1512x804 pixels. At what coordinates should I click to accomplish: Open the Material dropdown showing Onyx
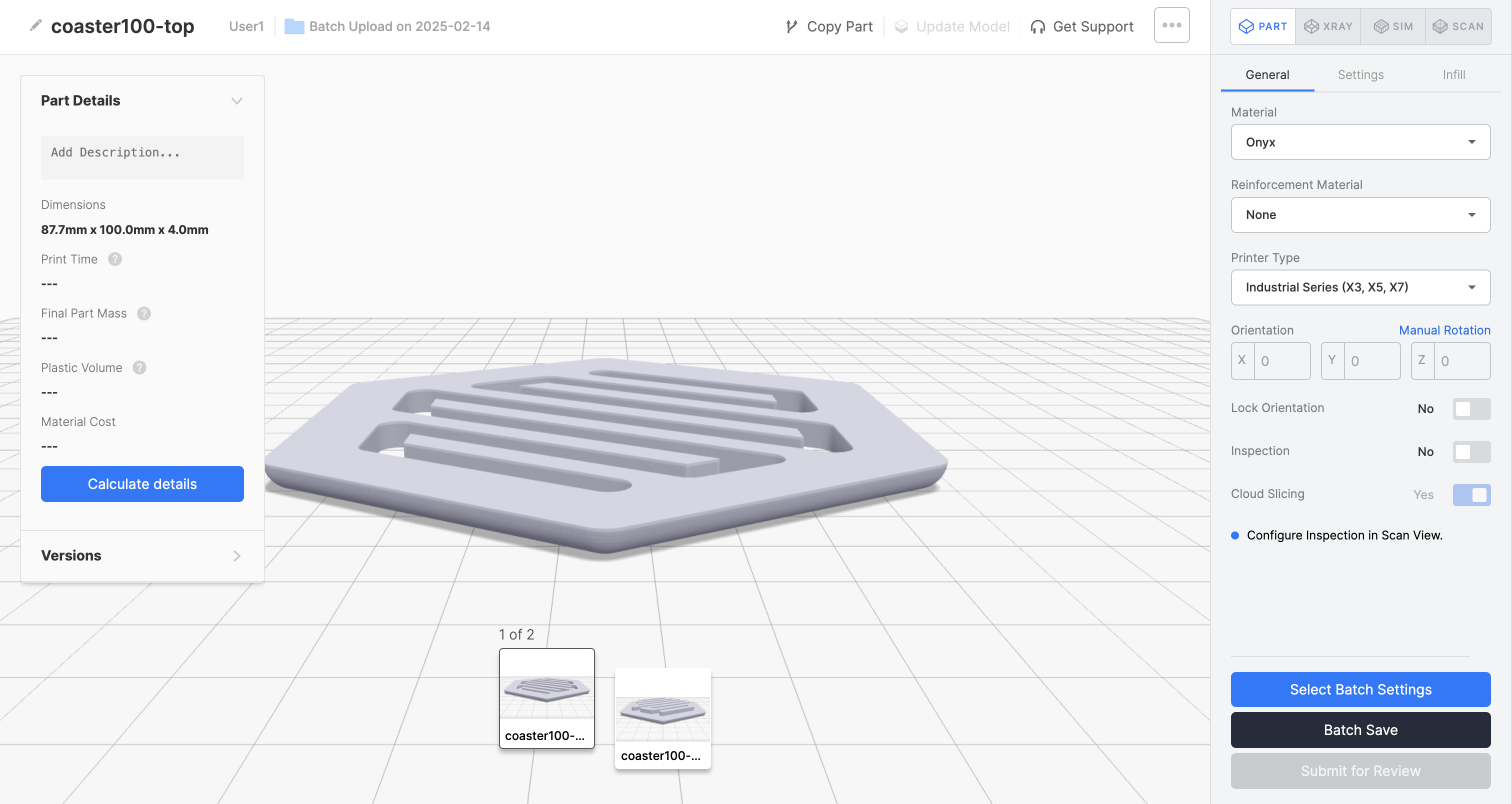click(1360, 142)
